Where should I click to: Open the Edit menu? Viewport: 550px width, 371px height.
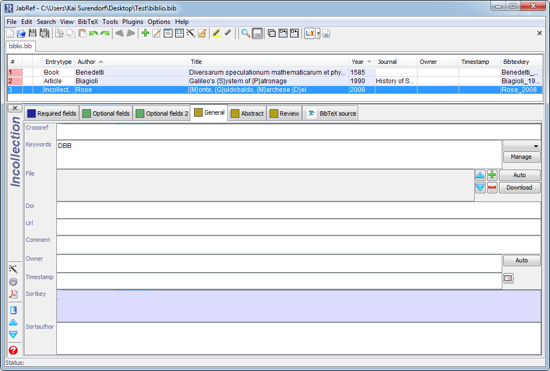tap(27, 22)
